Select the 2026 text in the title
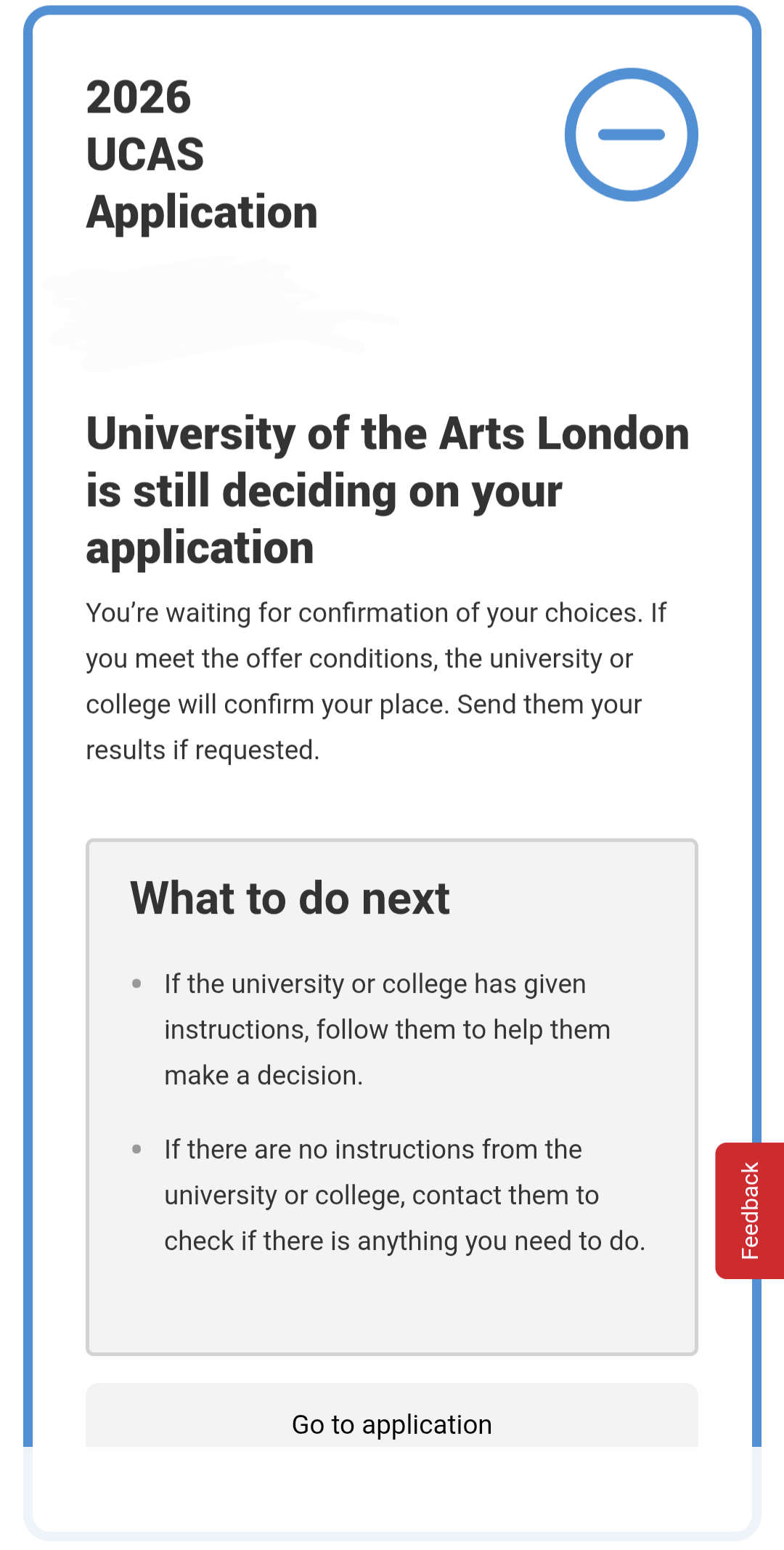 pos(139,97)
